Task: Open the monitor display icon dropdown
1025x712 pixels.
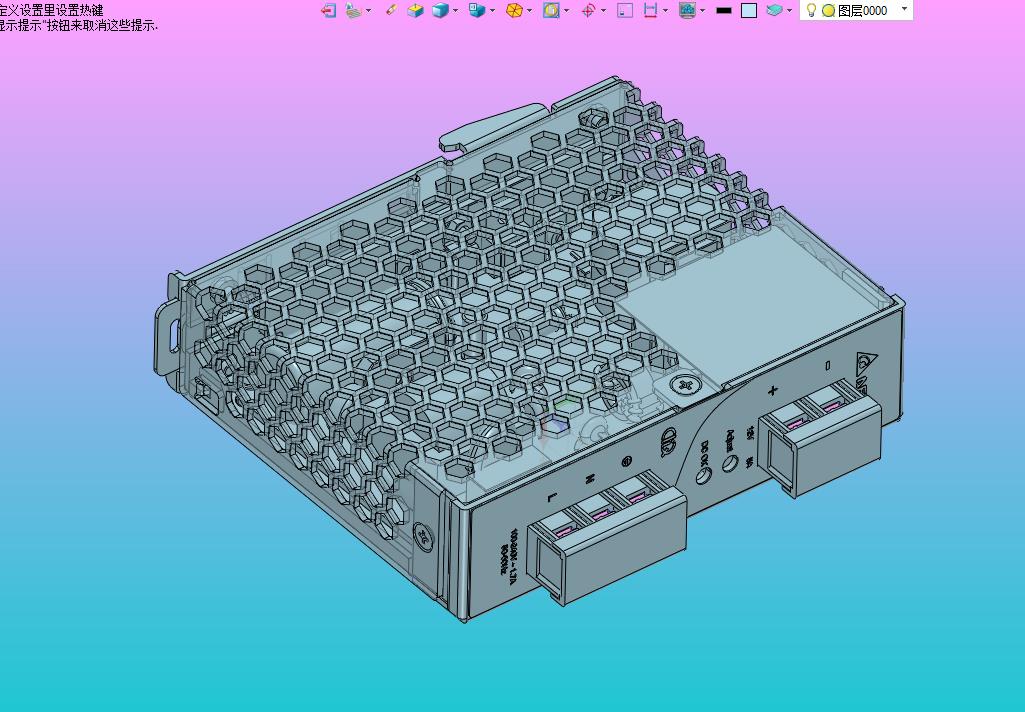Action: click(702, 10)
